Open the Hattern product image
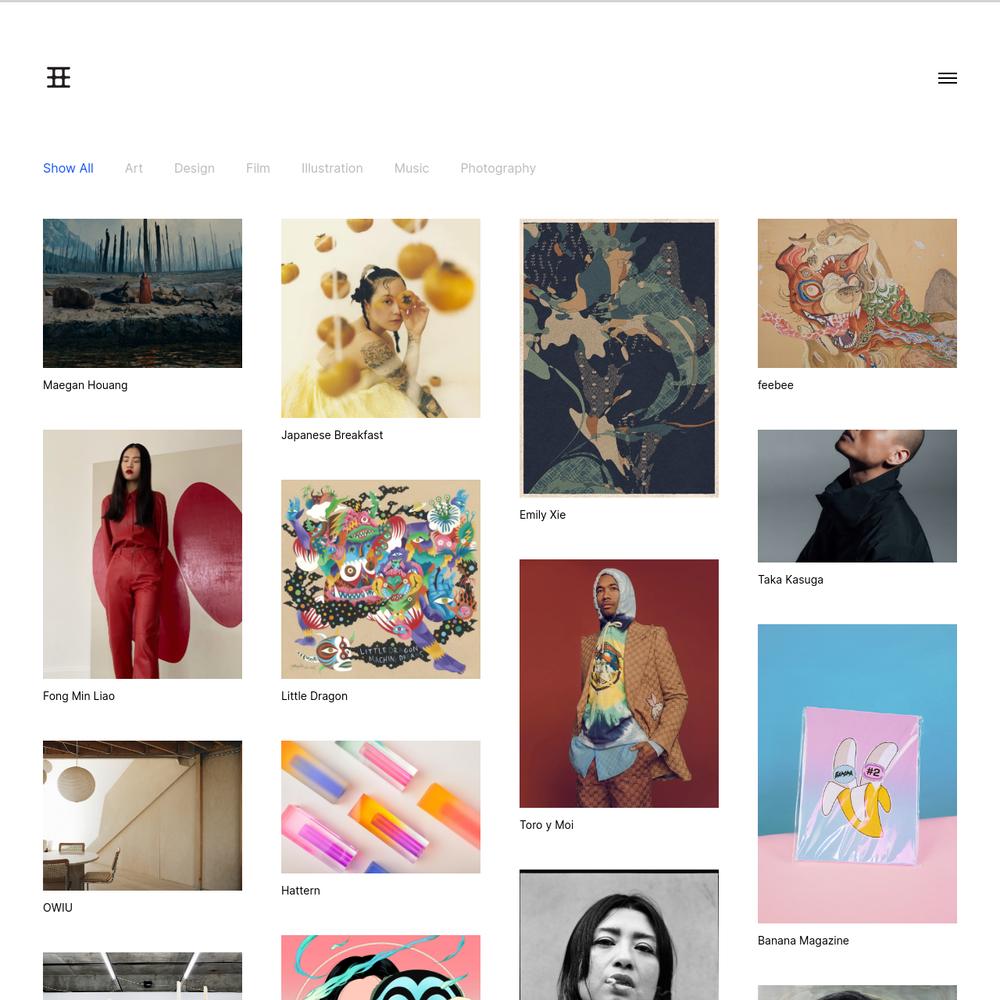1000x1000 pixels. (381, 807)
